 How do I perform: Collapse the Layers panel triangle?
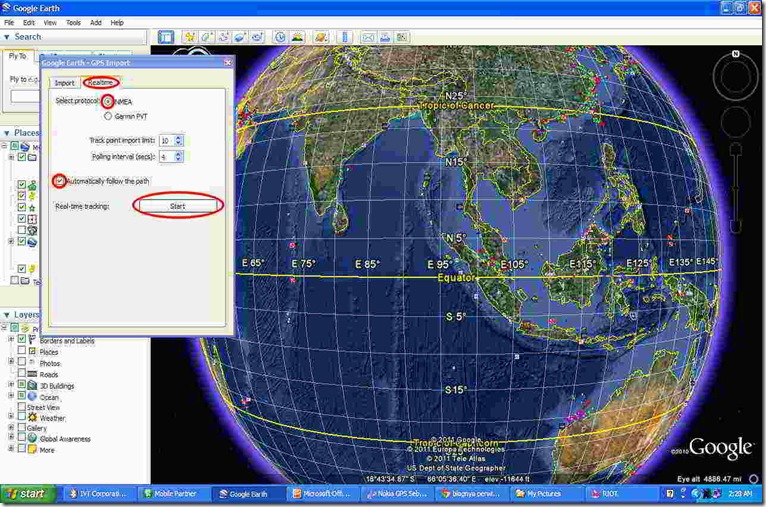pos(7,315)
